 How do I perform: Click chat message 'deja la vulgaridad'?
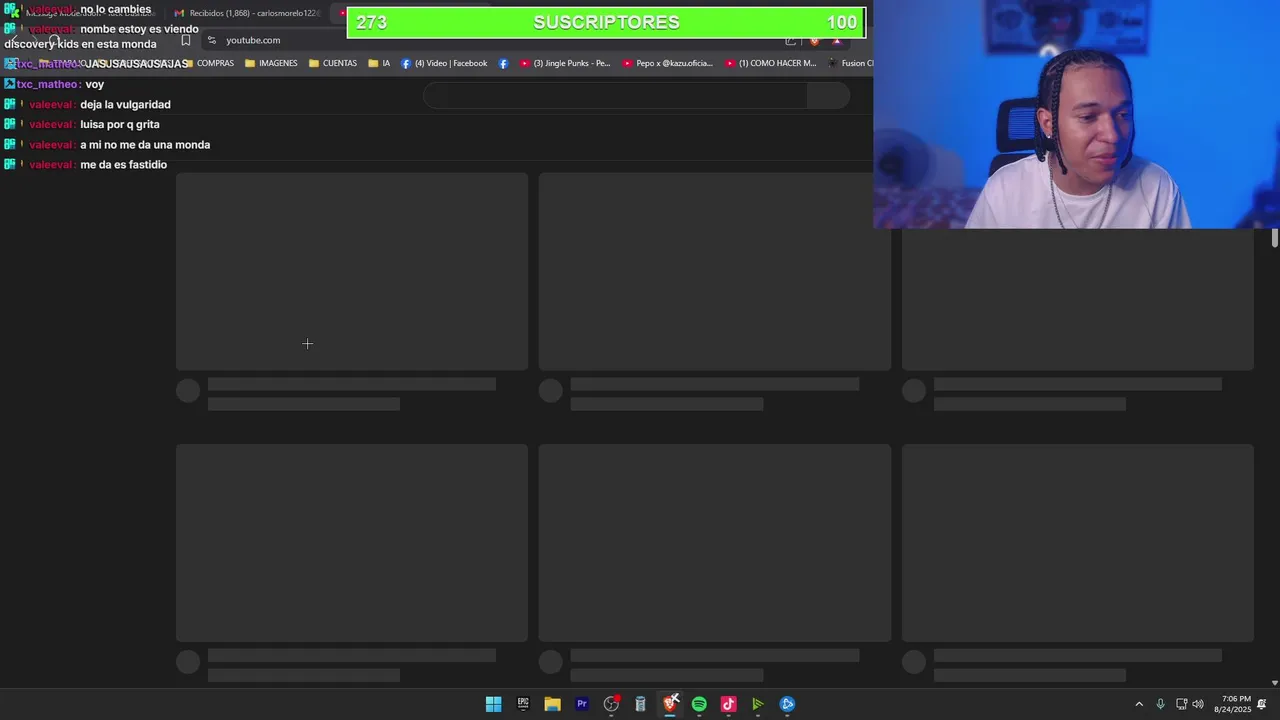pyautogui.click(x=125, y=104)
